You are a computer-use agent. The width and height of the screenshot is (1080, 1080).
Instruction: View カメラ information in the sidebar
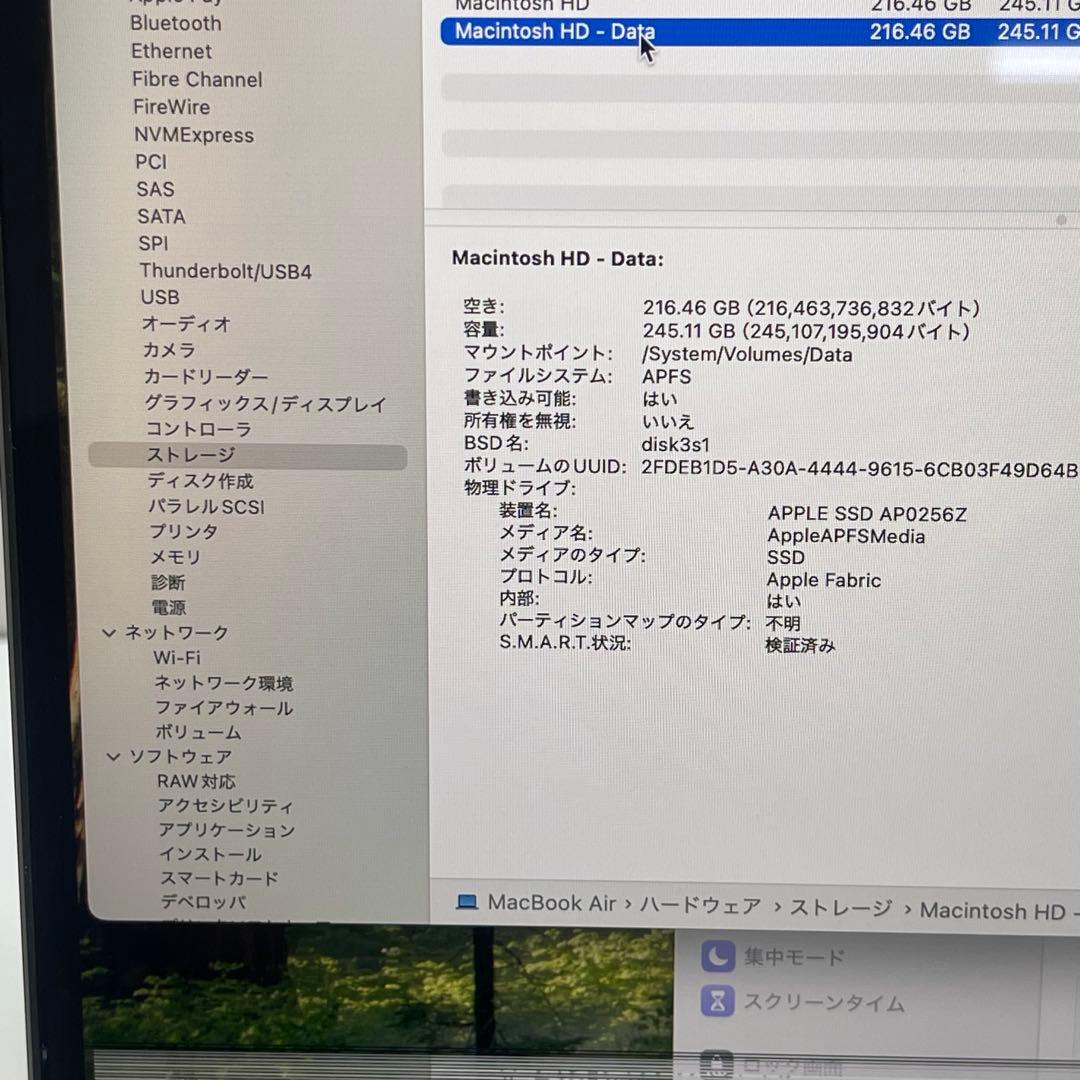(x=169, y=351)
